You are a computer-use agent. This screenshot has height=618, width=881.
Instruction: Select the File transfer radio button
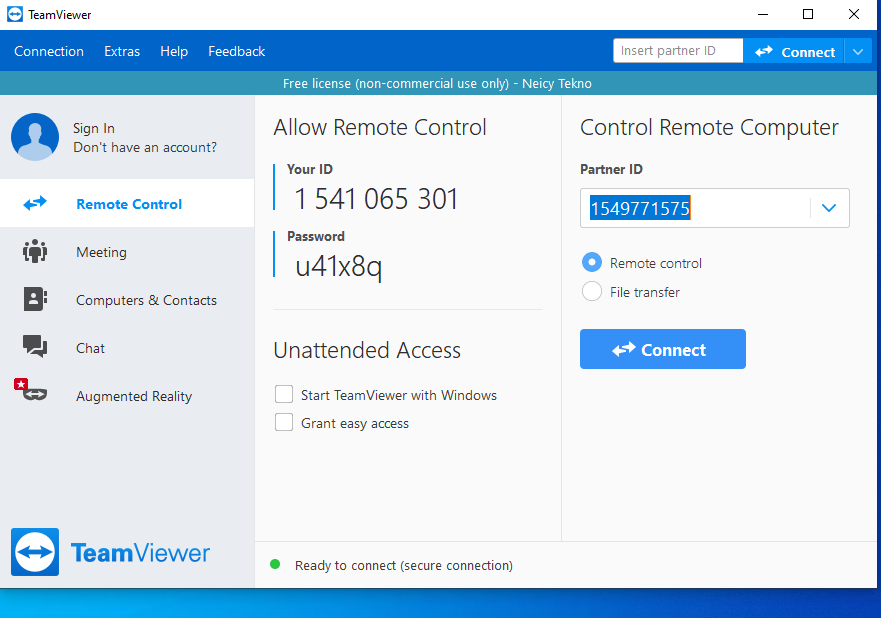pos(592,291)
